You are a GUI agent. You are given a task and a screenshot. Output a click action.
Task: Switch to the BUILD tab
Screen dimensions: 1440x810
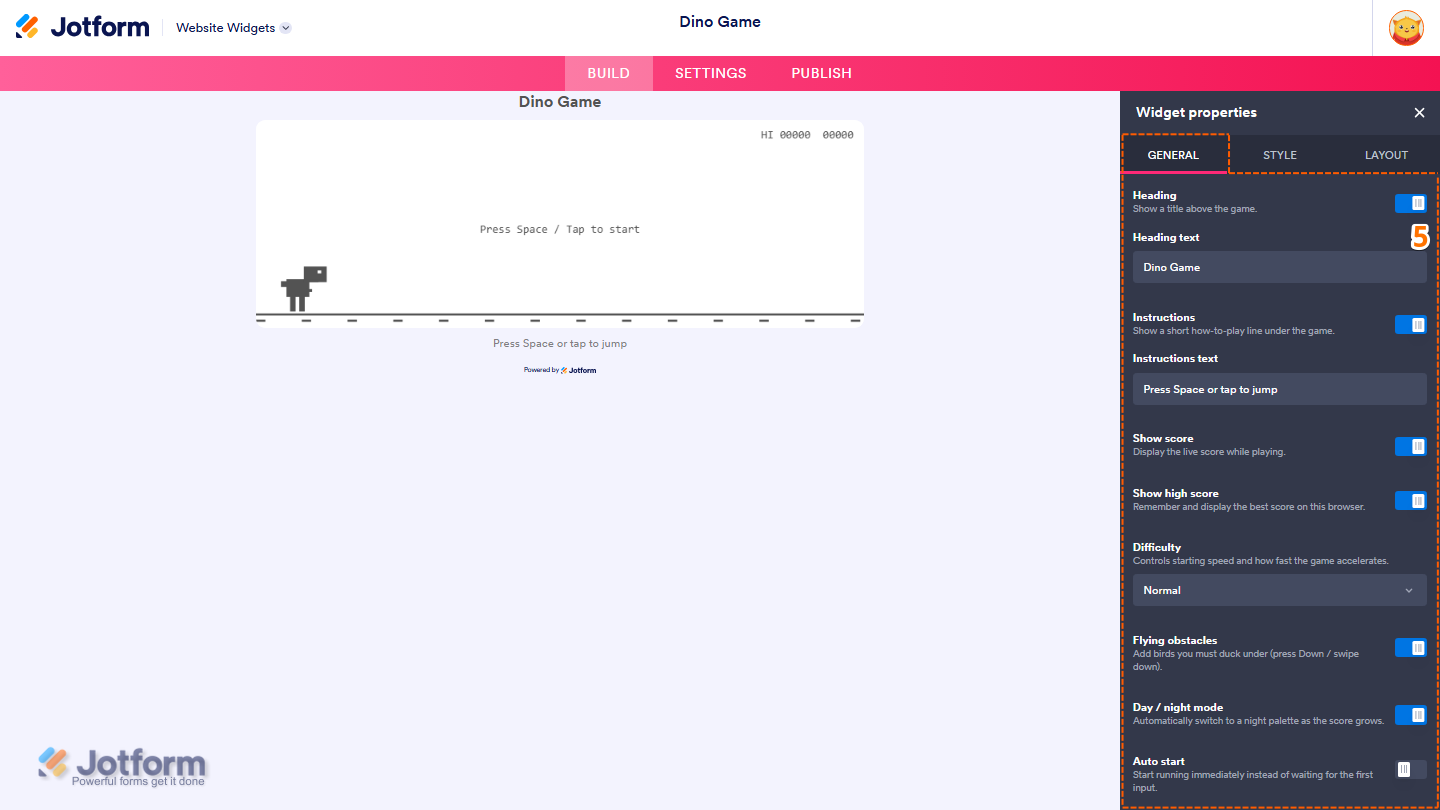coord(609,73)
